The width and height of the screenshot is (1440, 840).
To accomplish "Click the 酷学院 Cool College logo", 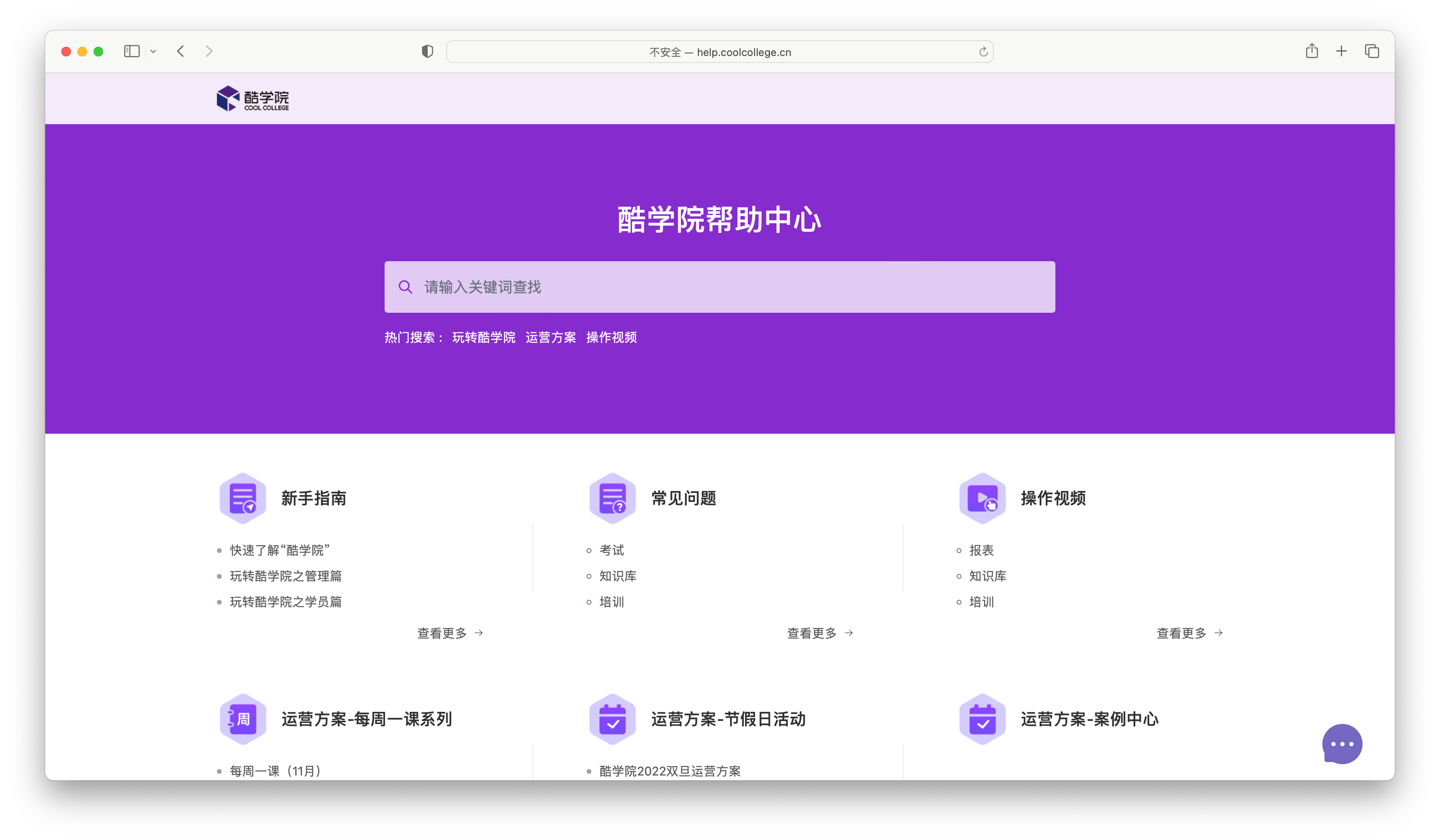I will pos(253,98).
